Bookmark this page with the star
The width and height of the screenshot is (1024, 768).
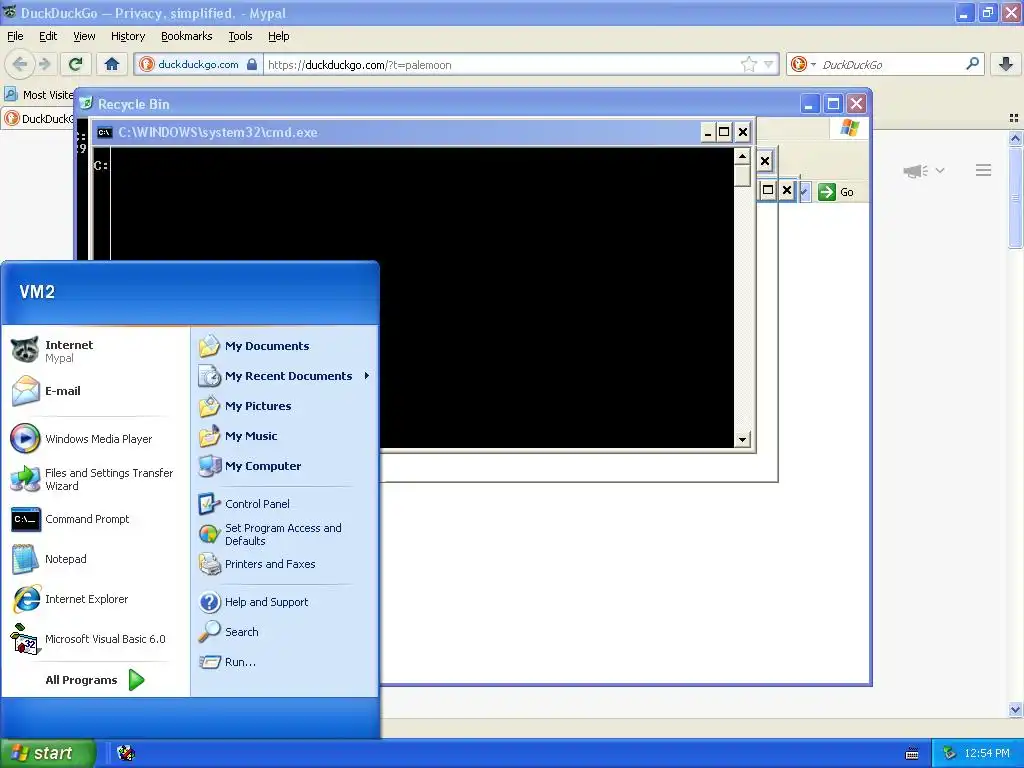(748, 64)
